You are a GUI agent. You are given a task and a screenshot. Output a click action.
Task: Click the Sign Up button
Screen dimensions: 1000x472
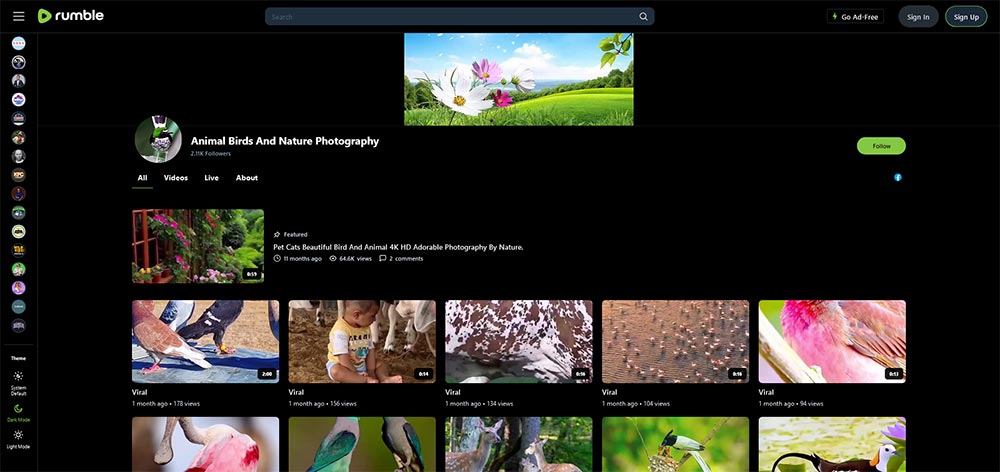[966, 17]
